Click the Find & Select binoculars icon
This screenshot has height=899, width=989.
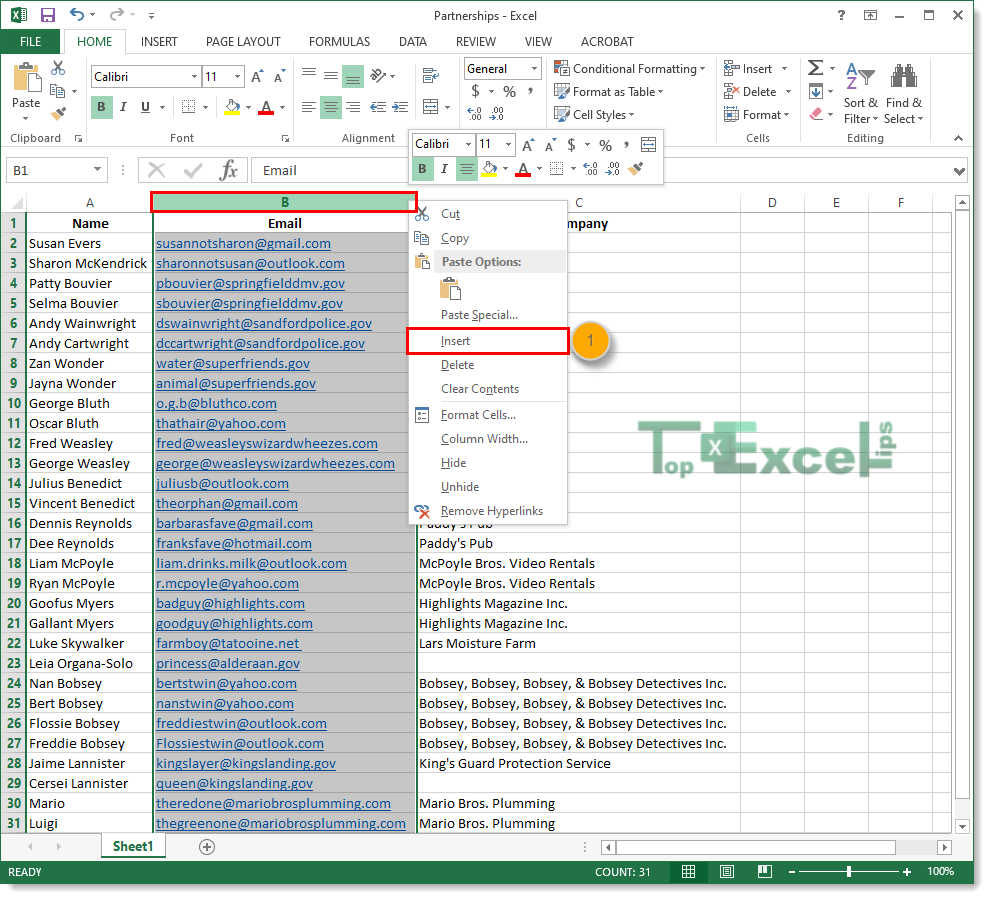pyautogui.click(x=904, y=76)
